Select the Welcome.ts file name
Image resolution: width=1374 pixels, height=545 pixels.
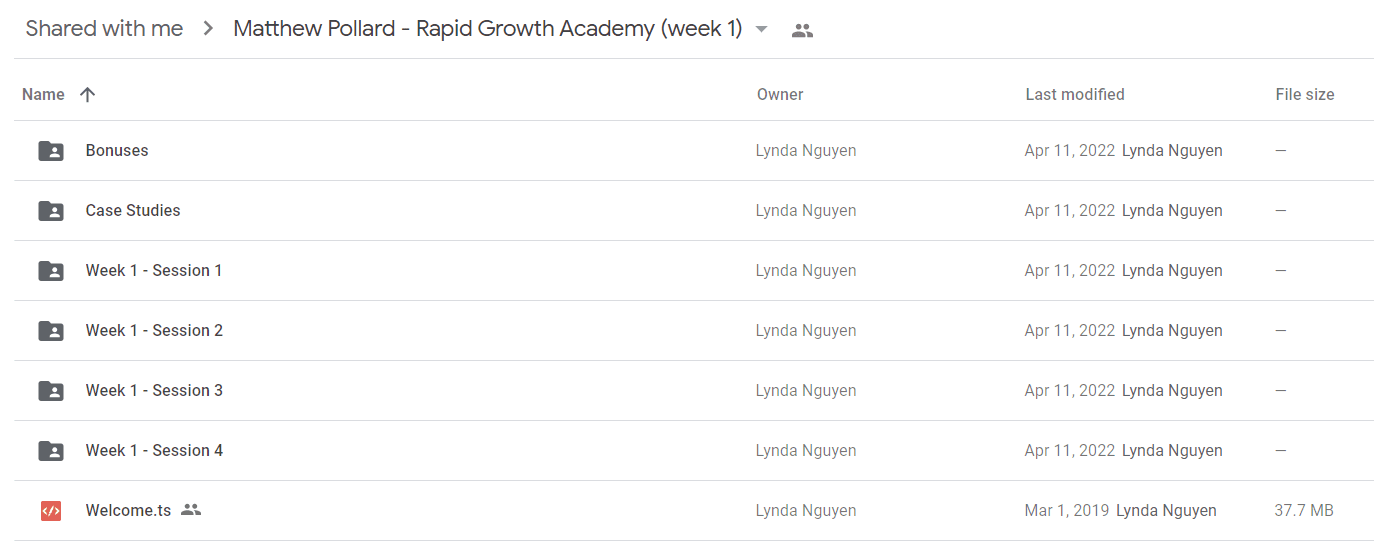click(128, 510)
